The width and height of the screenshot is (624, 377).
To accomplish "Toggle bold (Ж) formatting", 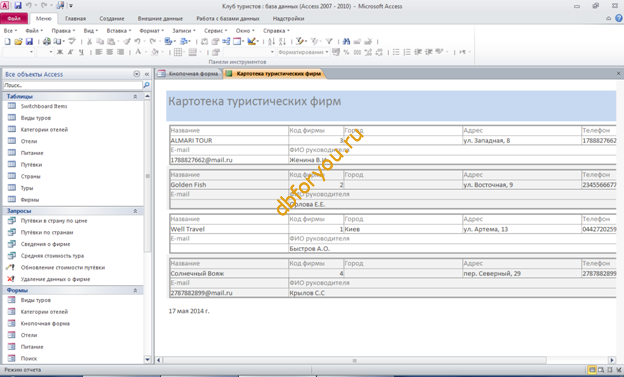I will coord(60,52).
